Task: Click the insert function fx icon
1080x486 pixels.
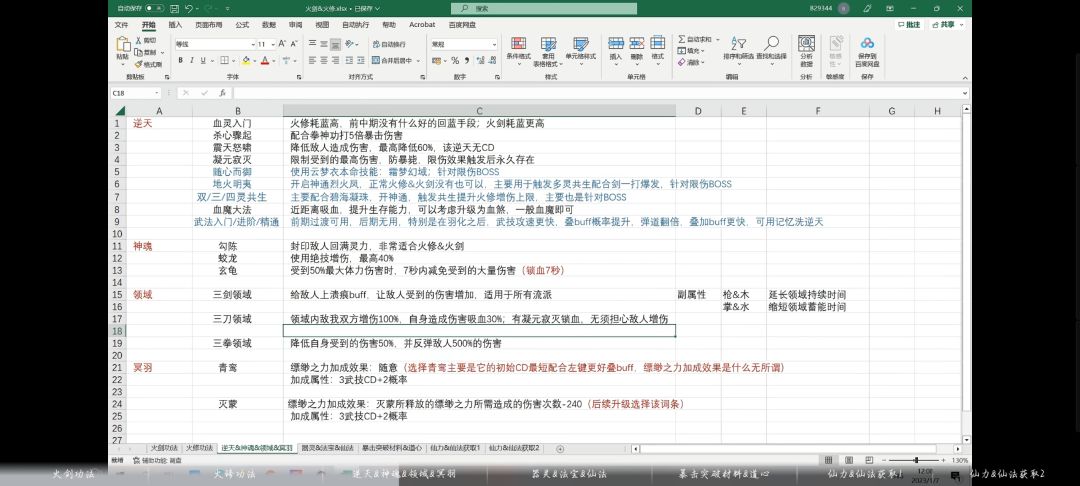Action: (222, 93)
